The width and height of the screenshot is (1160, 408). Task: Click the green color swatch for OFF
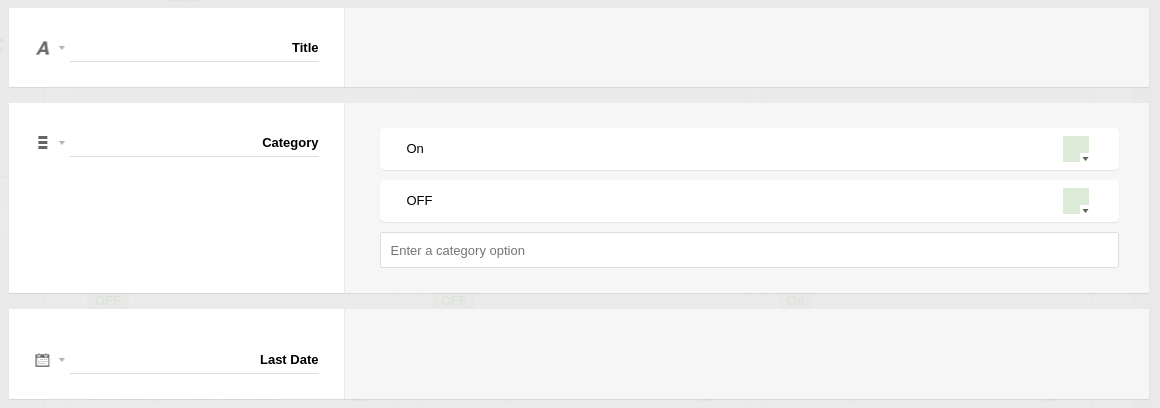pyautogui.click(x=1074, y=200)
